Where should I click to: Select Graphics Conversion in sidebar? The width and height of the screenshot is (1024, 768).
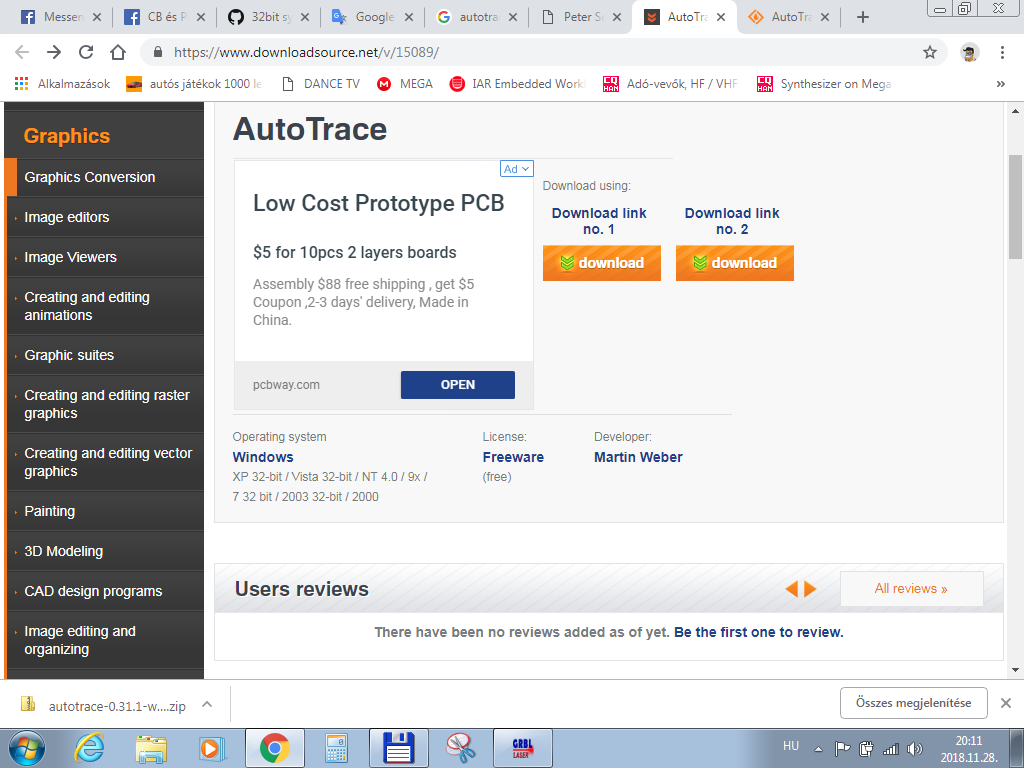(x=89, y=177)
